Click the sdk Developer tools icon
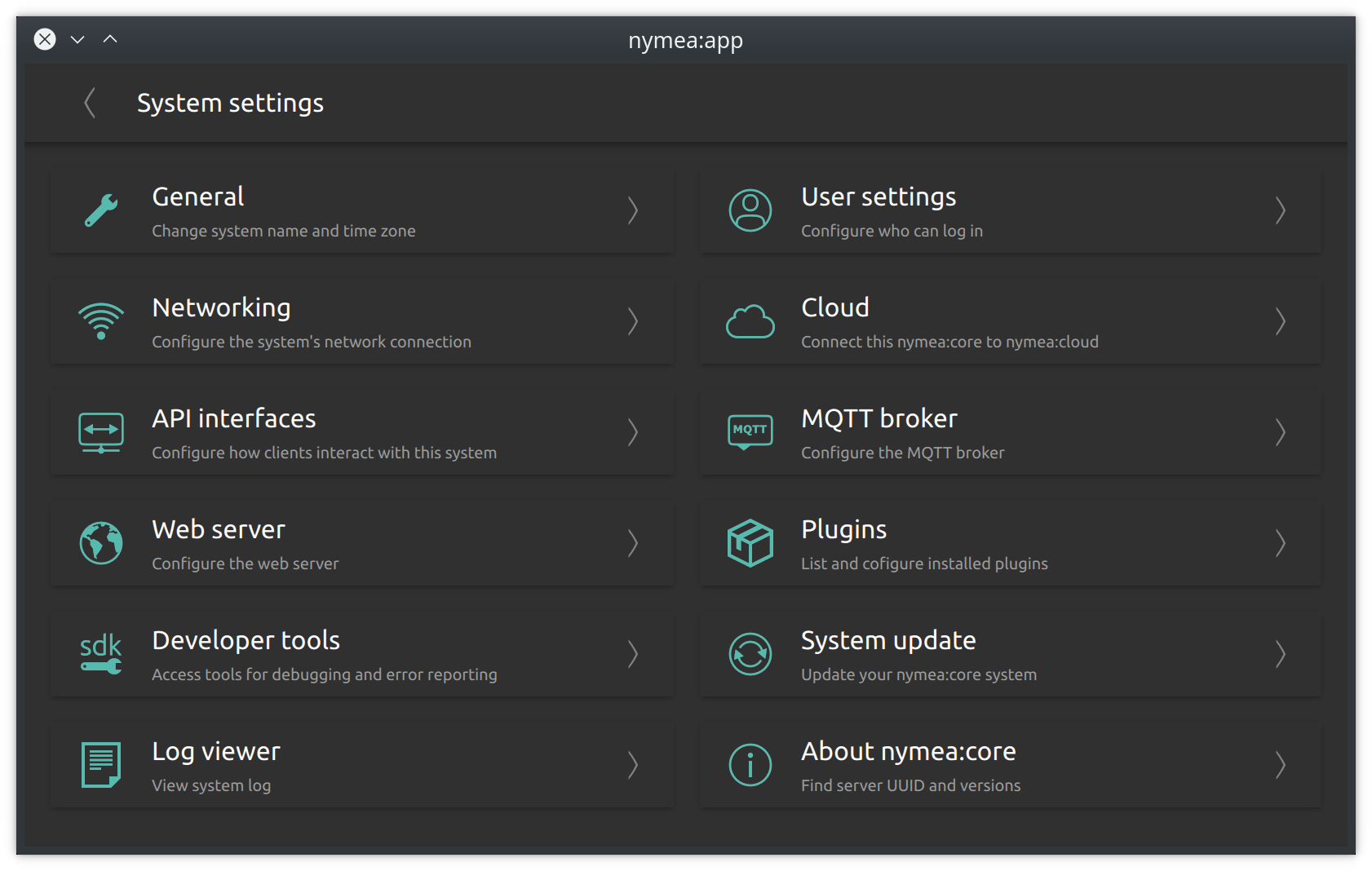The image size is (1372, 871). [101, 654]
